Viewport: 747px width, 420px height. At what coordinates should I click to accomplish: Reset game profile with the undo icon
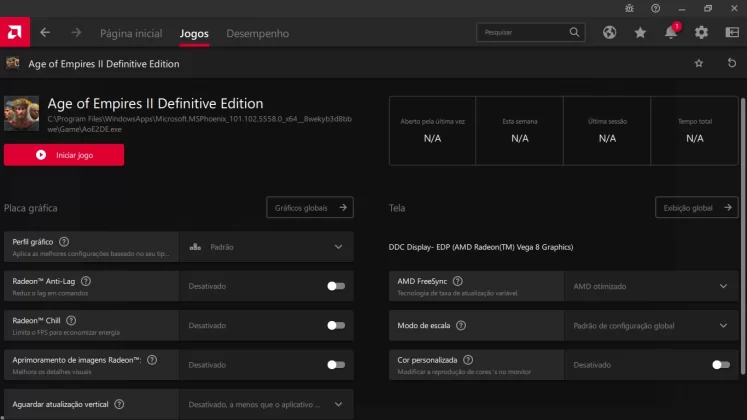point(732,63)
